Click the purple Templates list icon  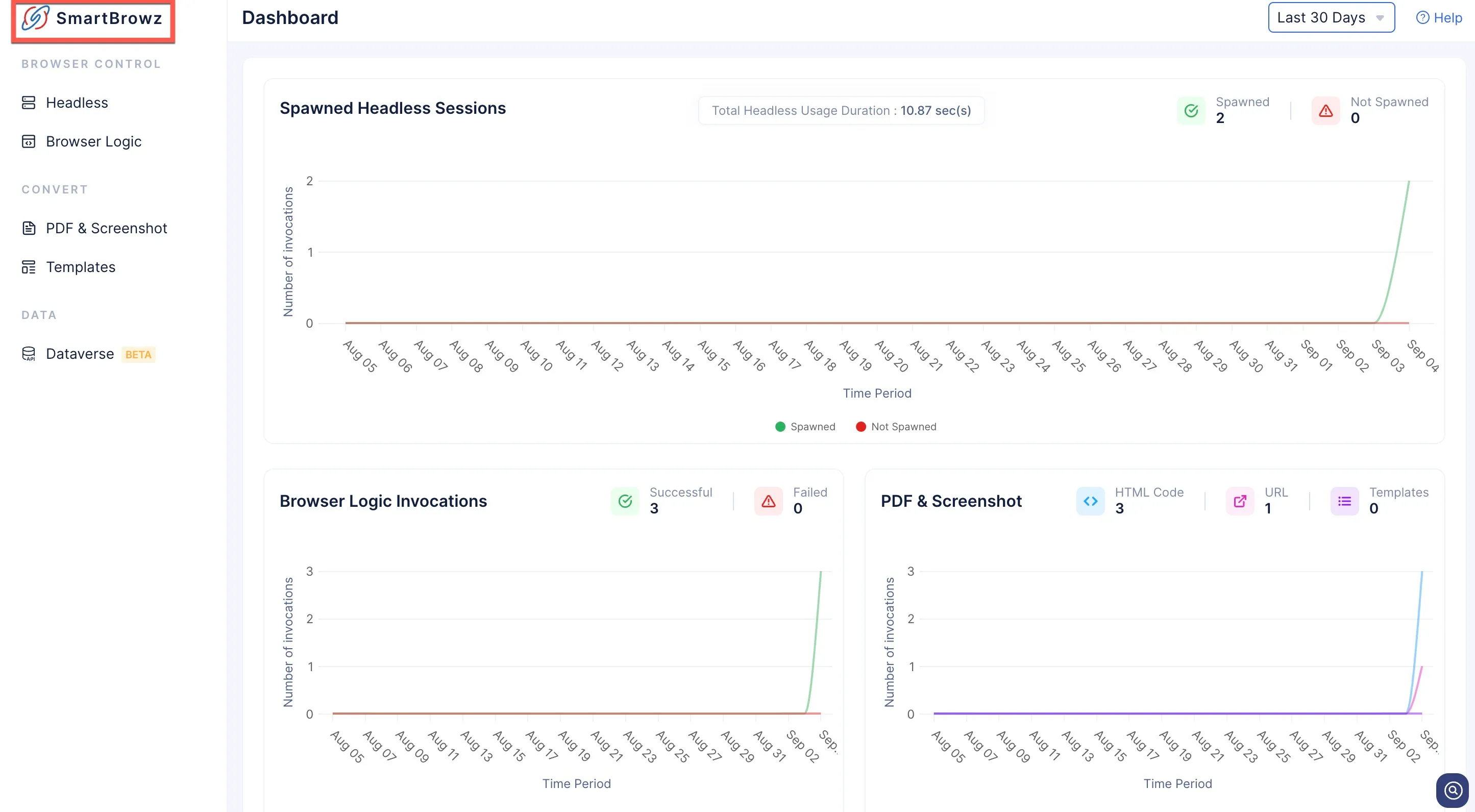[x=1344, y=501]
